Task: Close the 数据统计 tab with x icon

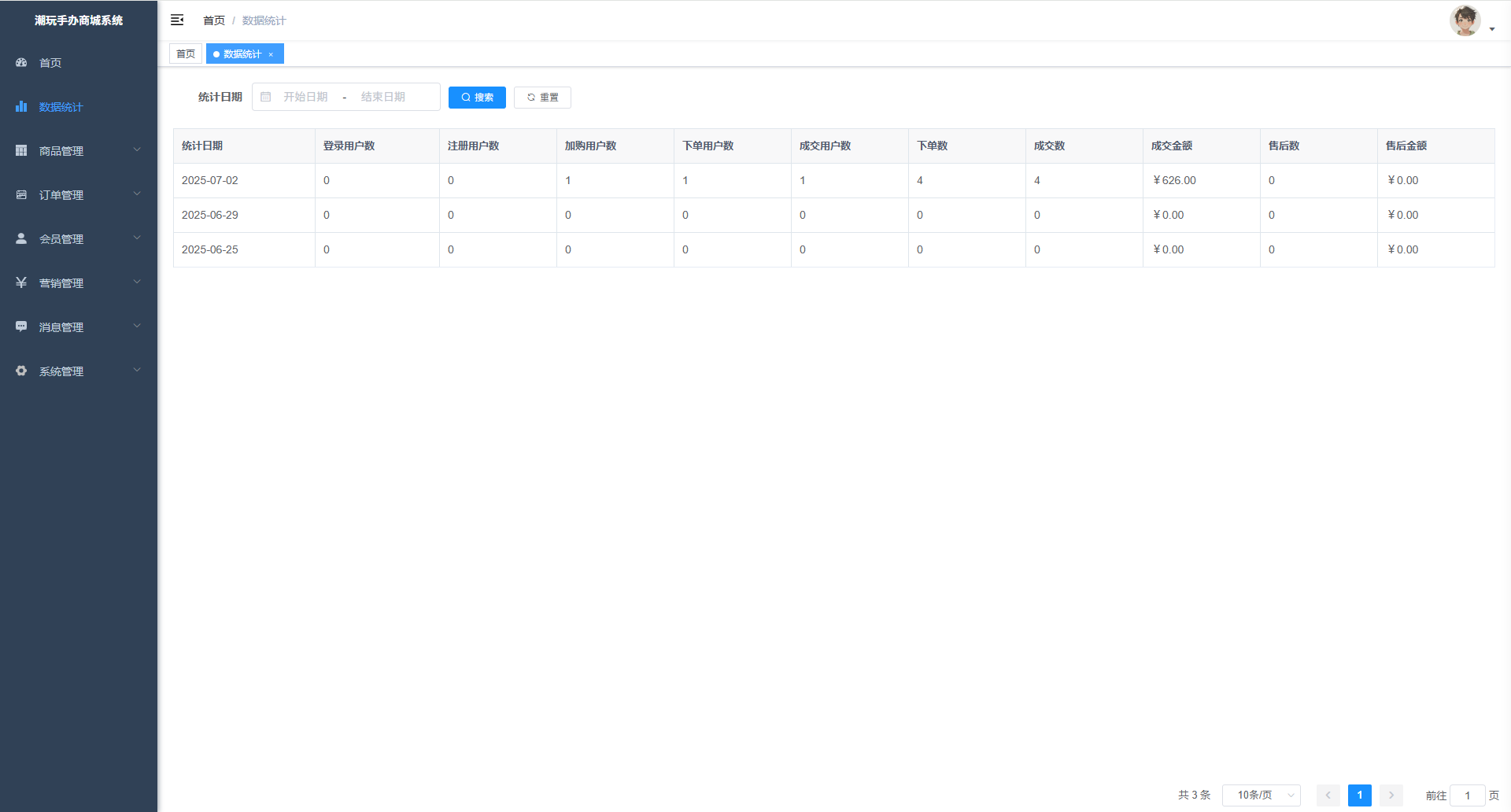Action: (x=271, y=54)
